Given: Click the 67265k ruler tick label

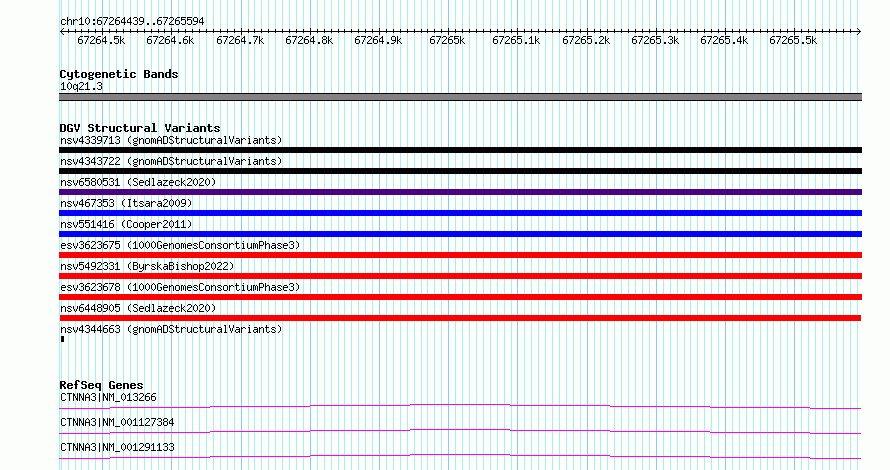Looking at the screenshot, I should (x=447, y=40).
